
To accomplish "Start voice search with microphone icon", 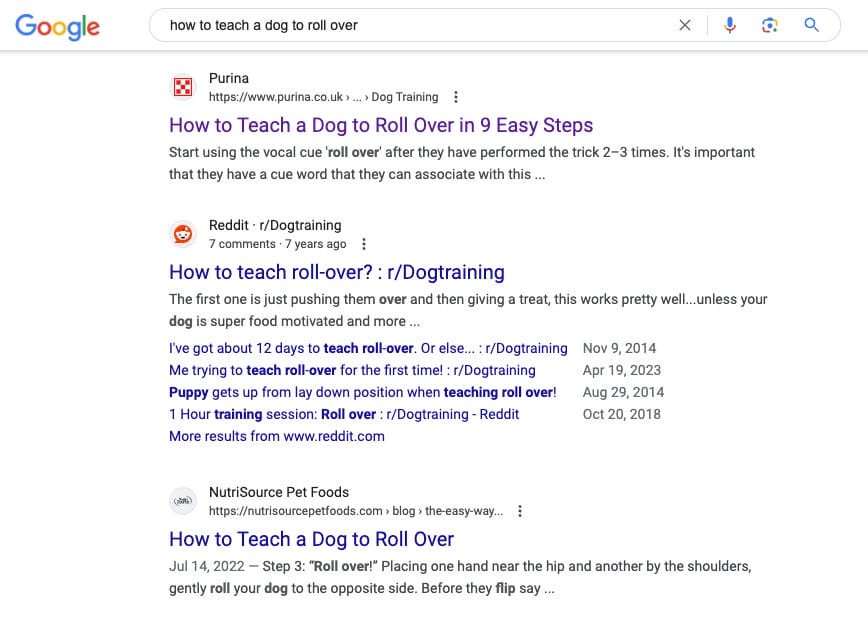I will click(x=730, y=25).
